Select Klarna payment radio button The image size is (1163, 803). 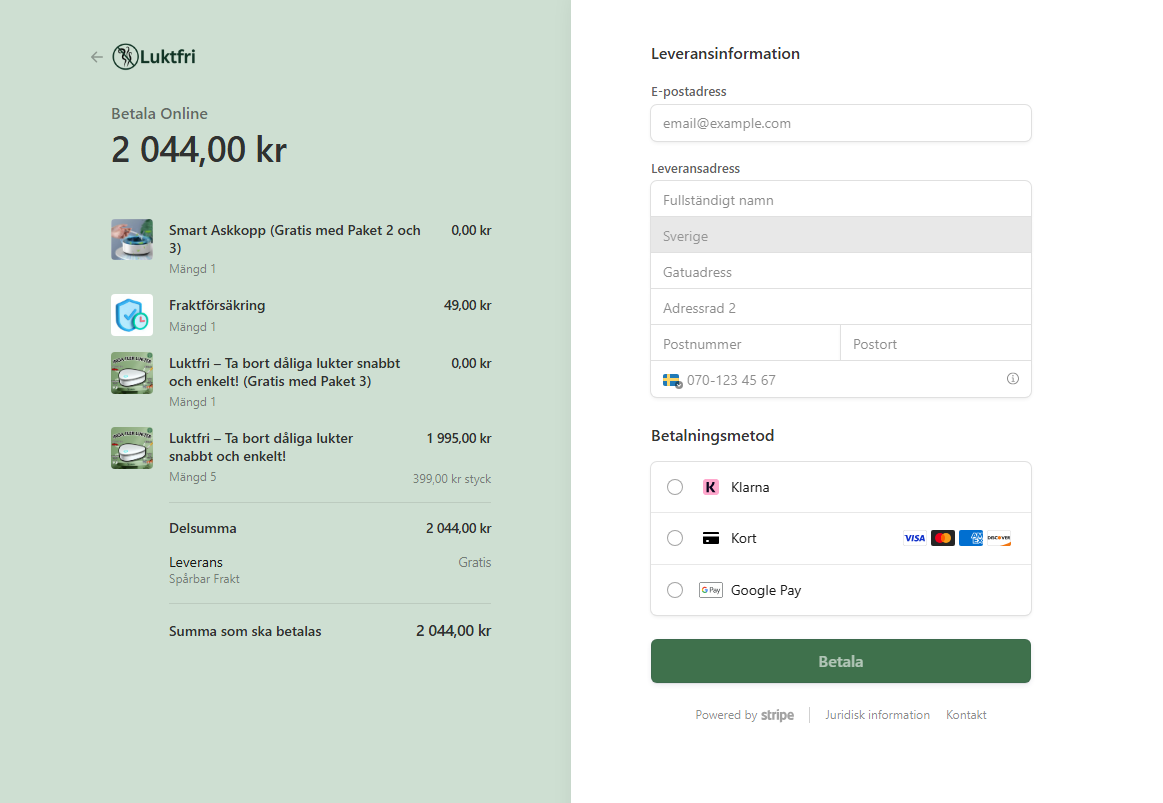(x=675, y=487)
